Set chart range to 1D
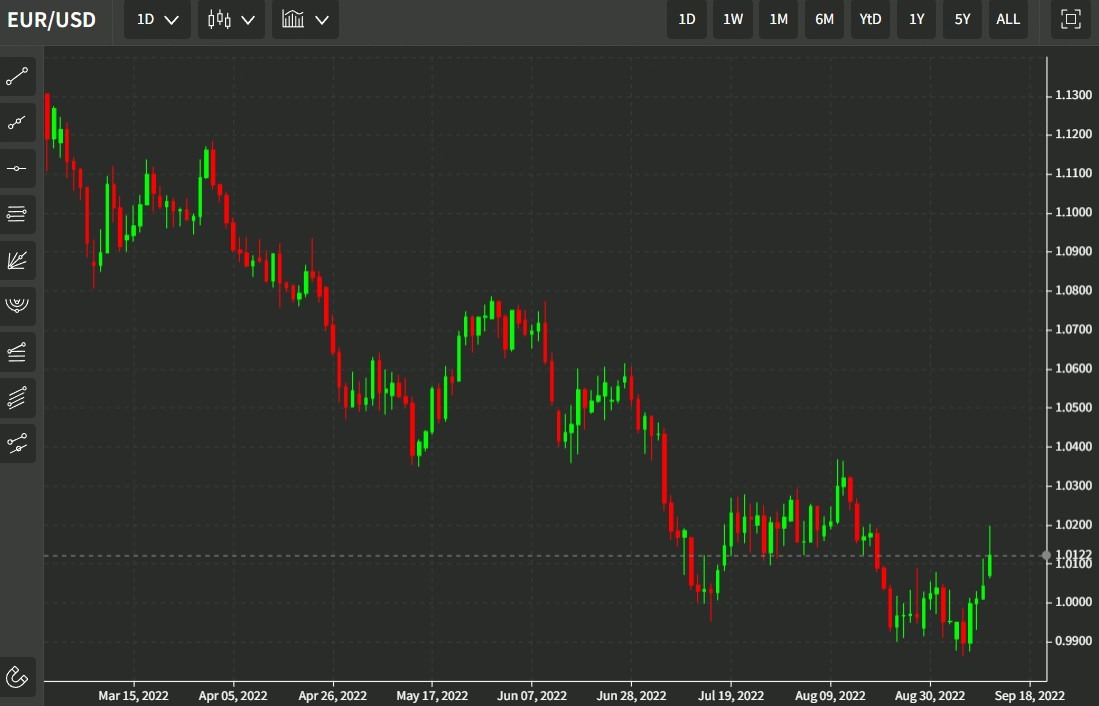1099x706 pixels. pos(687,19)
